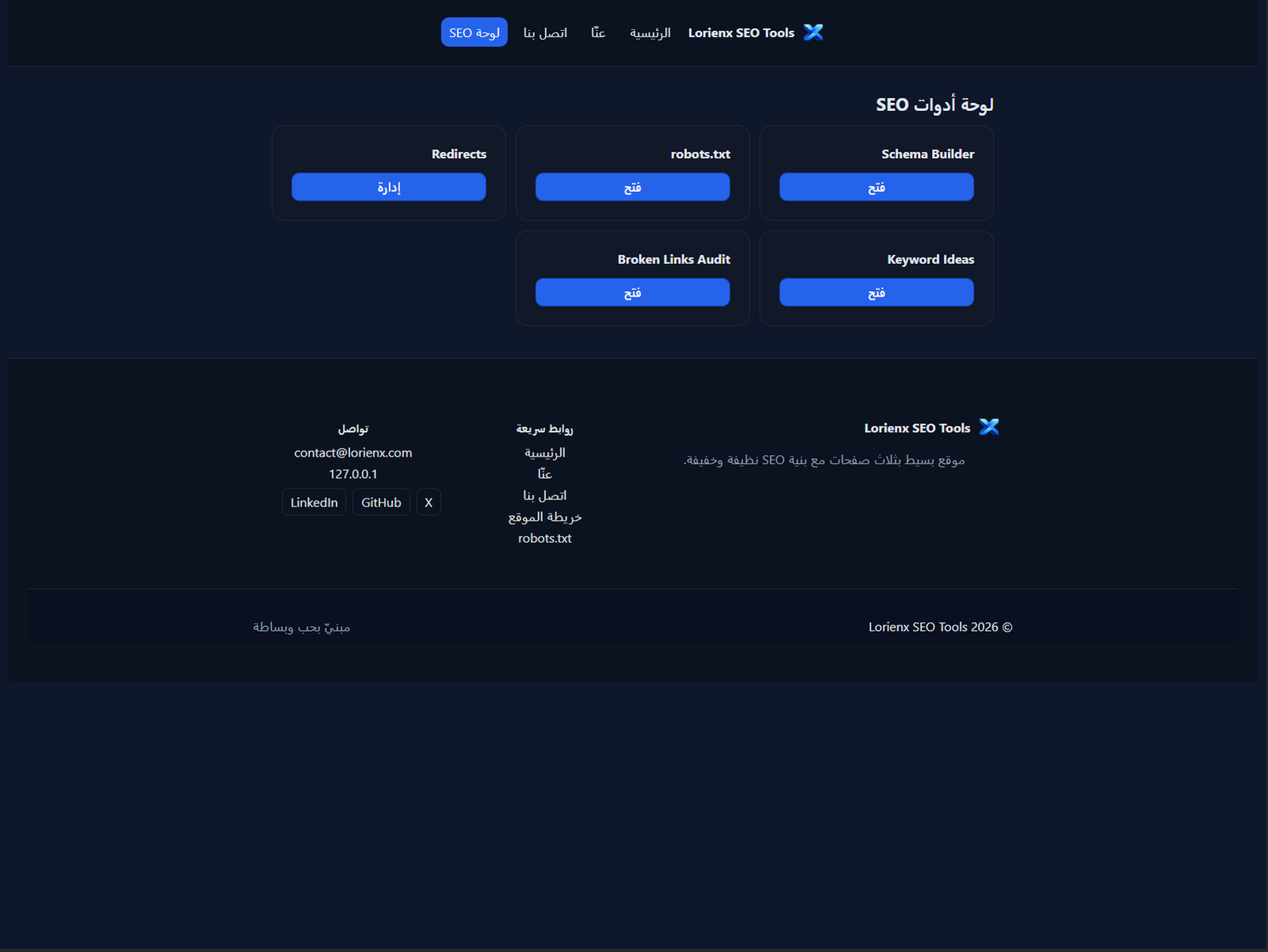The image size is (1268, 952).
Task: Click فتح under Keyword Ideas
Action: pyautogui.click(x=877, y=292)
